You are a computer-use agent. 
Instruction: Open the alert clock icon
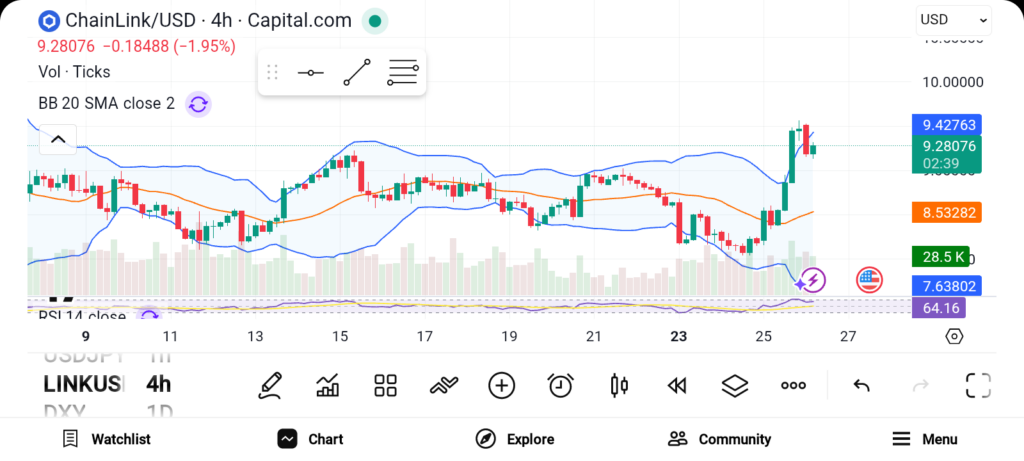[560, 385]
